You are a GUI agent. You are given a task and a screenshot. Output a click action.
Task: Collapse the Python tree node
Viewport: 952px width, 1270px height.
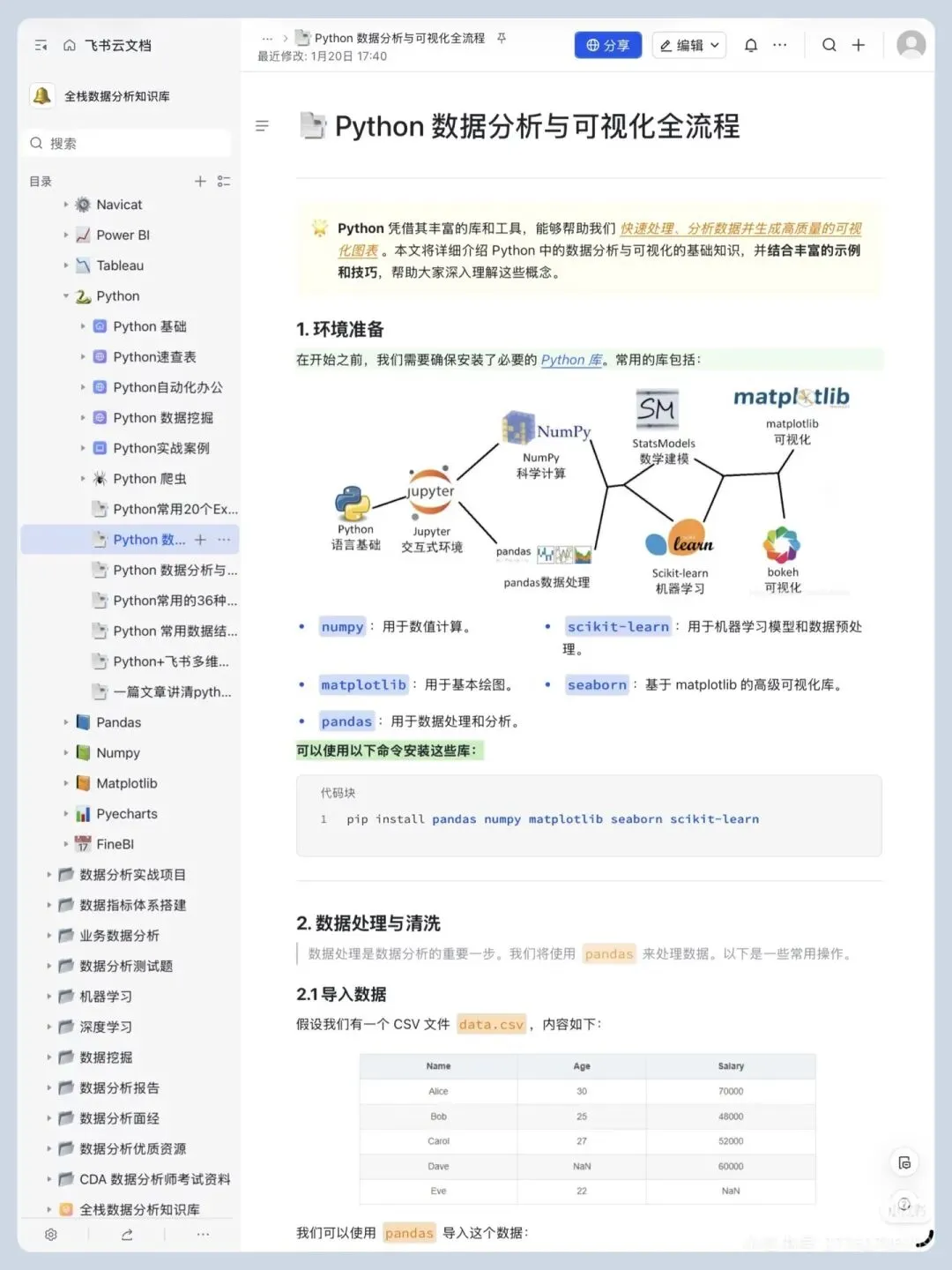point(66,296)
